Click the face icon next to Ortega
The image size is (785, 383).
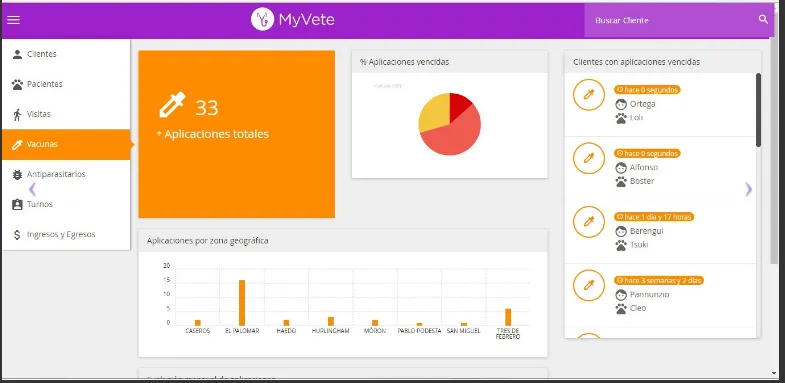621,104
